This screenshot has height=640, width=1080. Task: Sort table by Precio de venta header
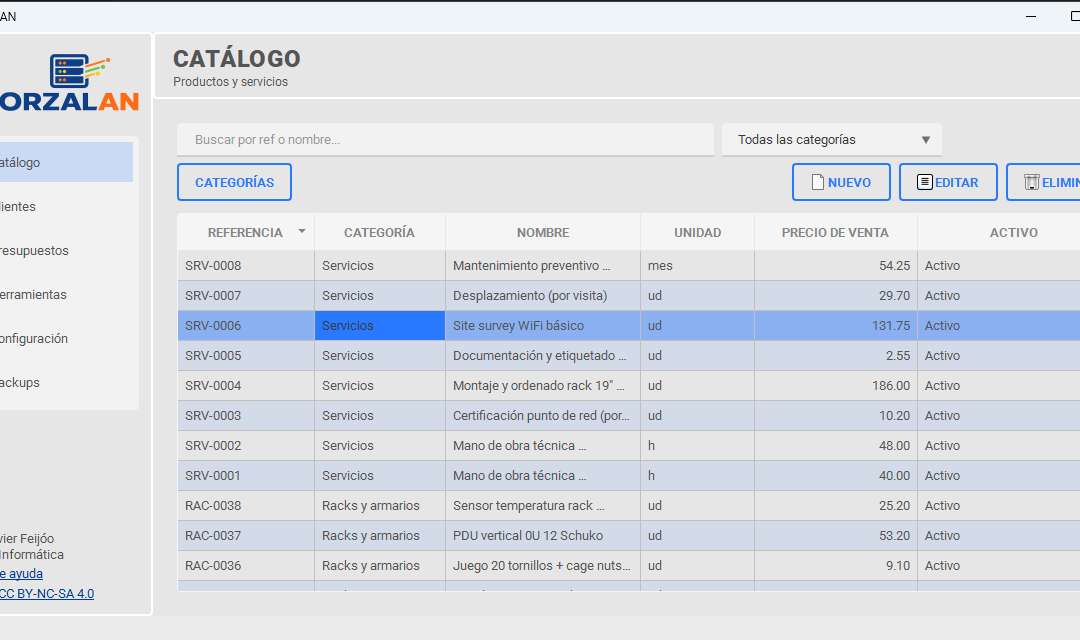pos(835,232)
